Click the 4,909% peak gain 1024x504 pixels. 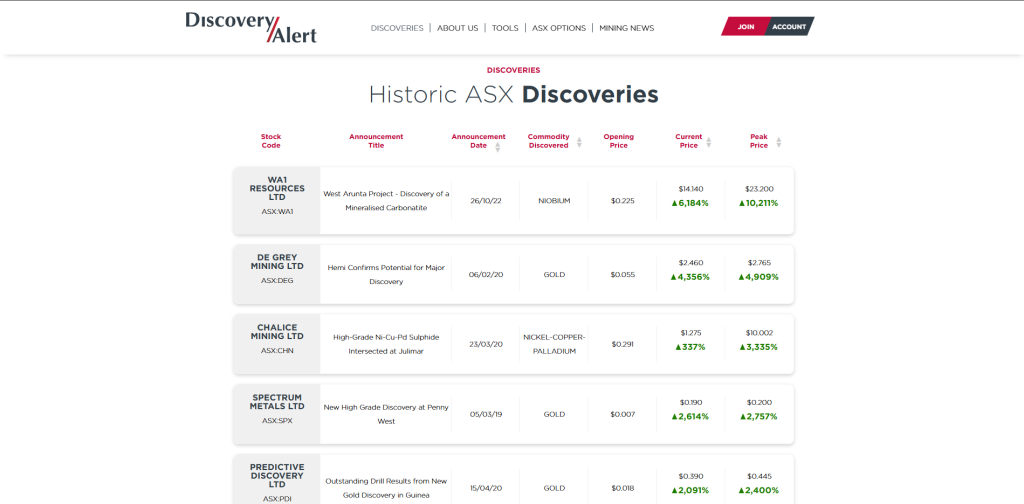tap(758, 277)
